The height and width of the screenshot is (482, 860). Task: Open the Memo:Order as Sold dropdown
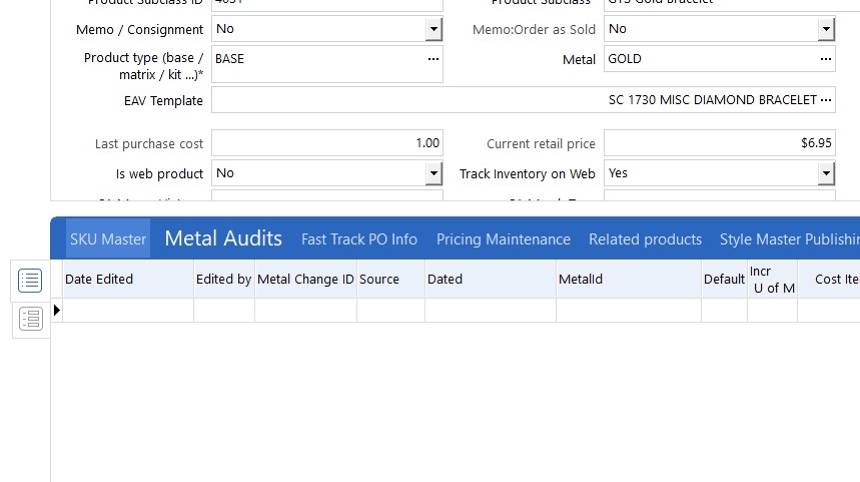(826, 30)
